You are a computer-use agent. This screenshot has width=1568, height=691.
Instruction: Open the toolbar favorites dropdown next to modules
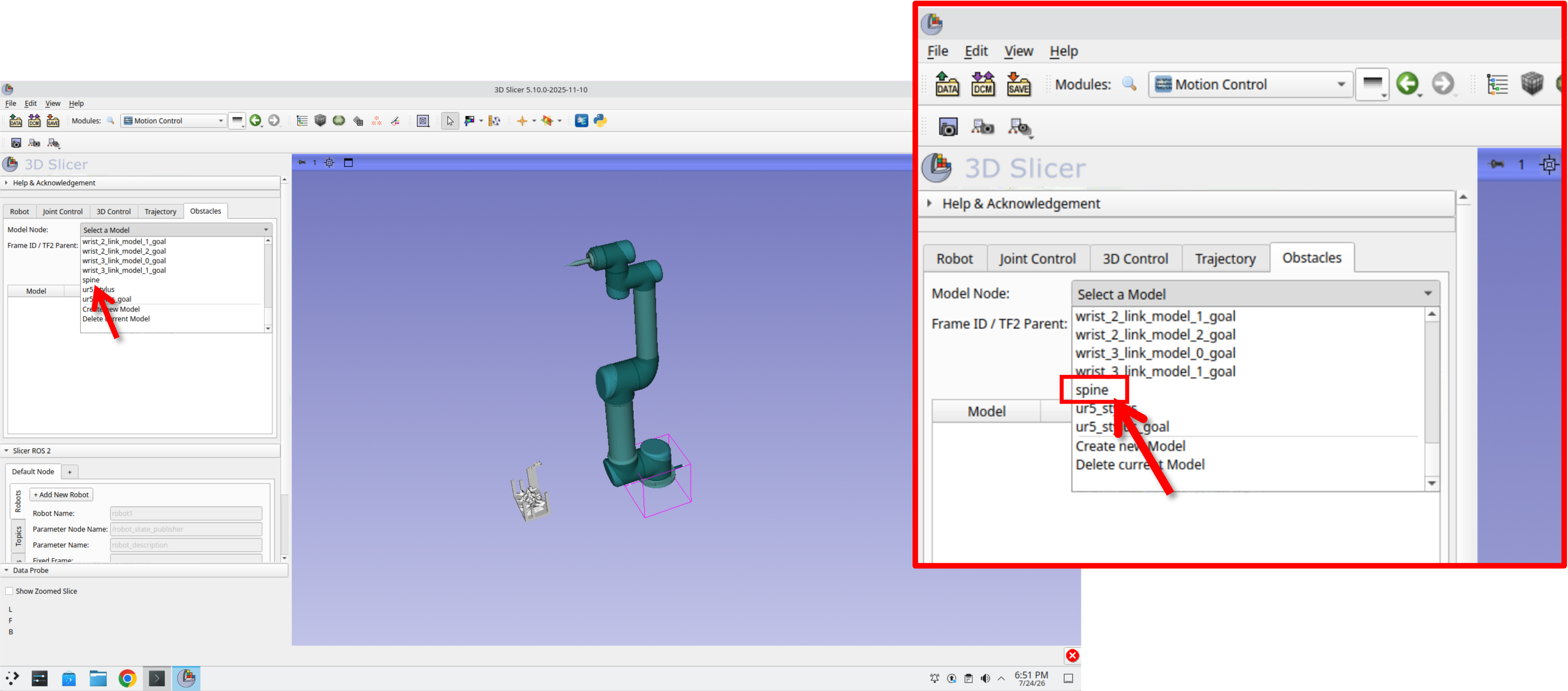coord(237,121)
